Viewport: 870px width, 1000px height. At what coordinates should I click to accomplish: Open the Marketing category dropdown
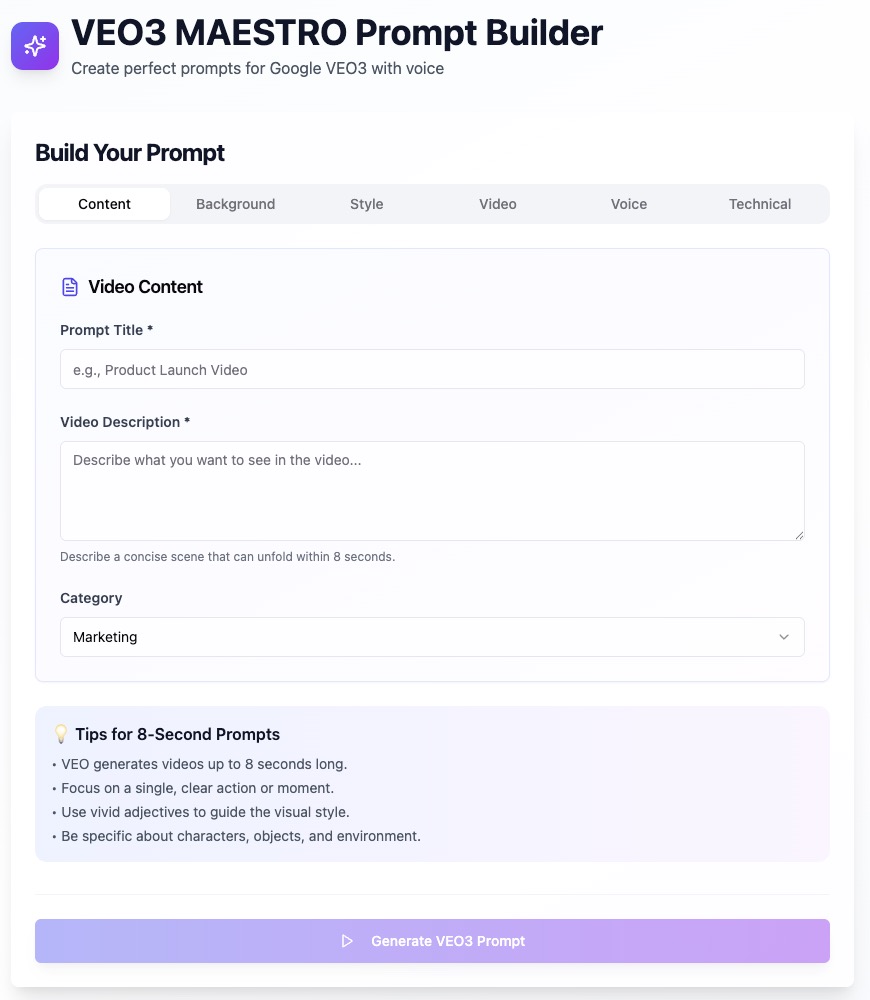[432, 637]
